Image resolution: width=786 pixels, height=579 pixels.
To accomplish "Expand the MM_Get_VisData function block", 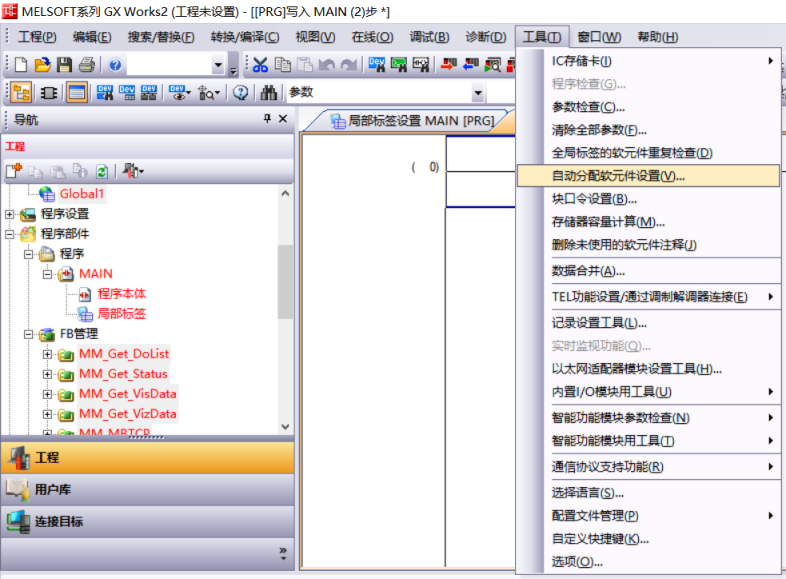I will [x=47, y=395].
